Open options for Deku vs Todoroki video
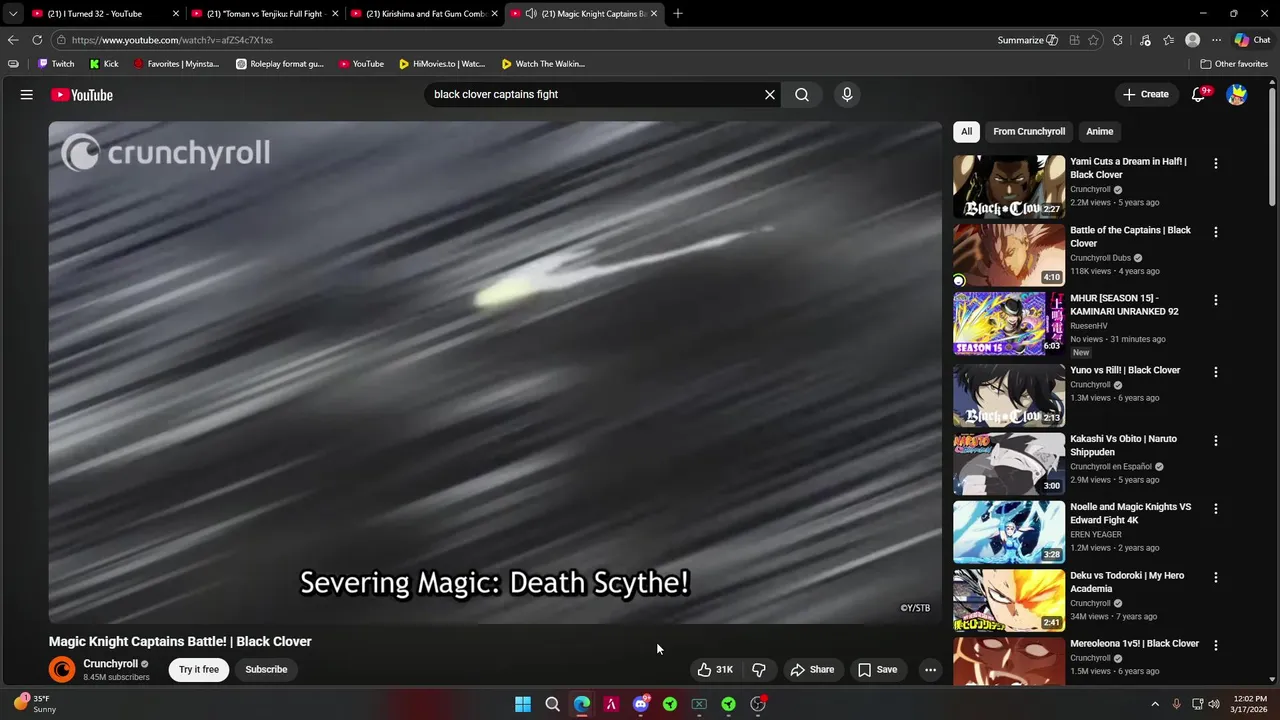 tap(1216, 577)
